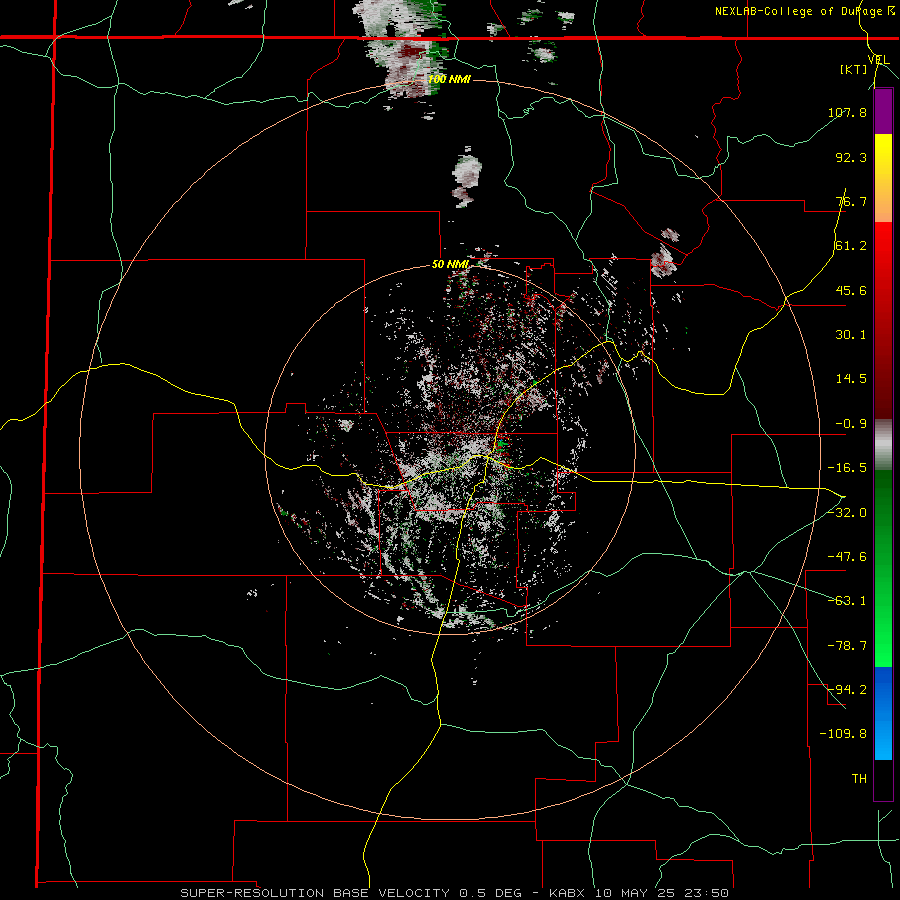
Task: Click the 45.6 legend value
Action: pyautogui.click(x=851, y=290)
